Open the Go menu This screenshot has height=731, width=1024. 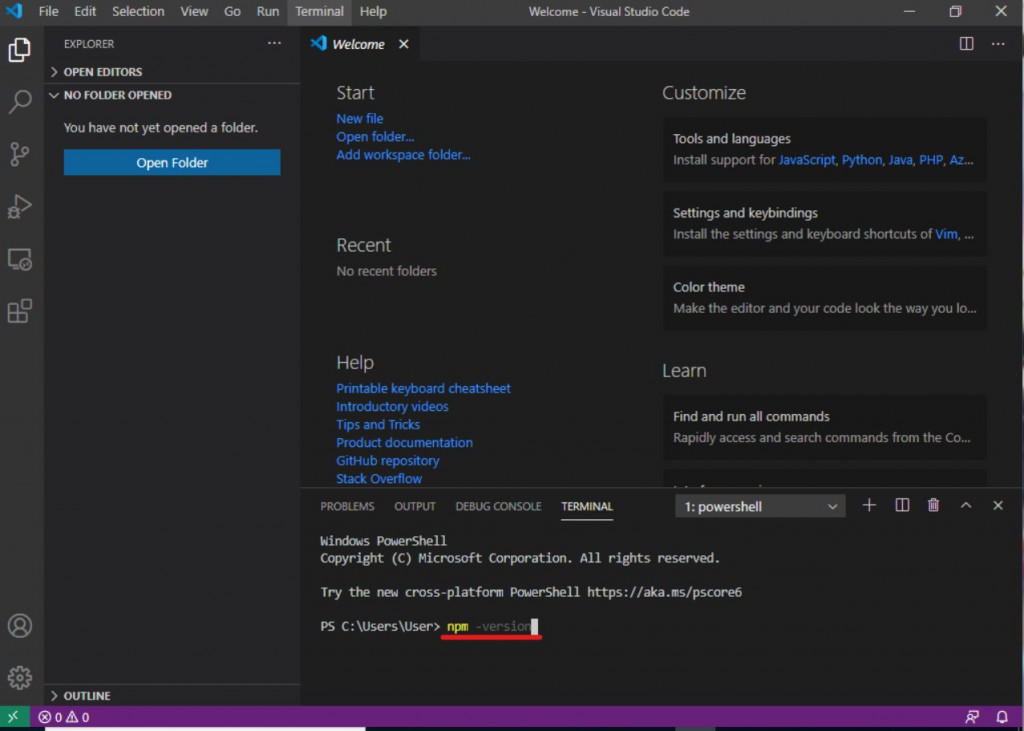click(x=232, y=11)
